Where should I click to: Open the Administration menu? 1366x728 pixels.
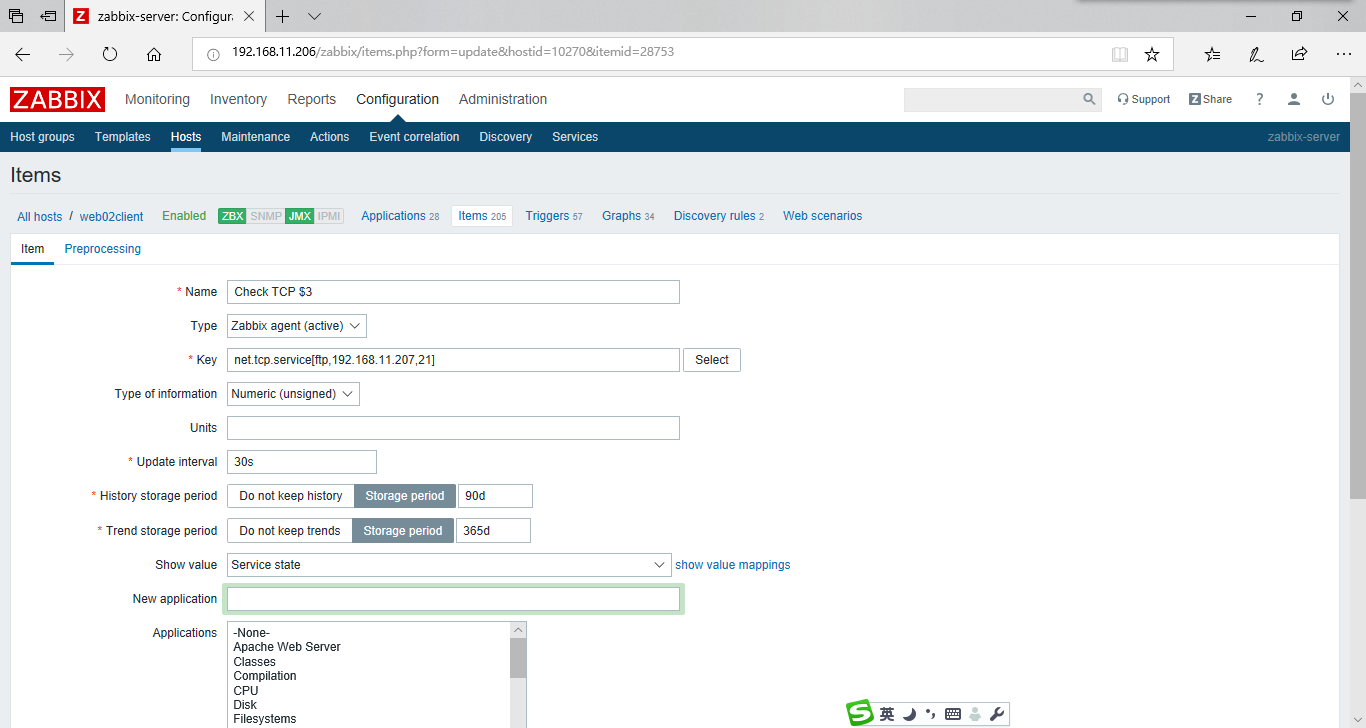pyautogui.click(x=503, y=99)
